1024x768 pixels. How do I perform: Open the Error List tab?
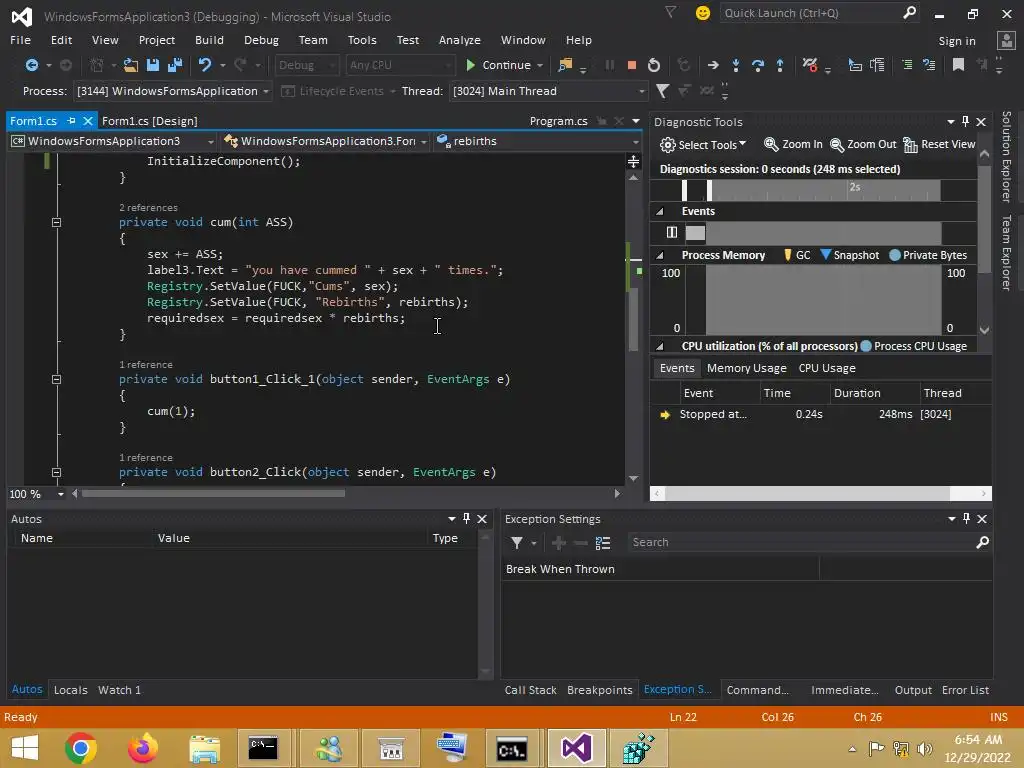coord(965,690)
